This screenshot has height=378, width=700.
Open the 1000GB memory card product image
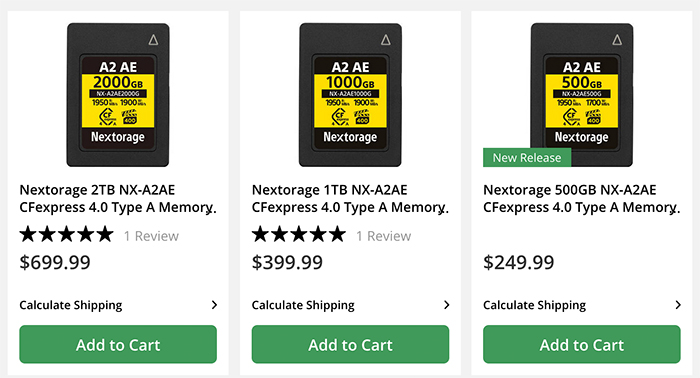(x=350, y=95)
